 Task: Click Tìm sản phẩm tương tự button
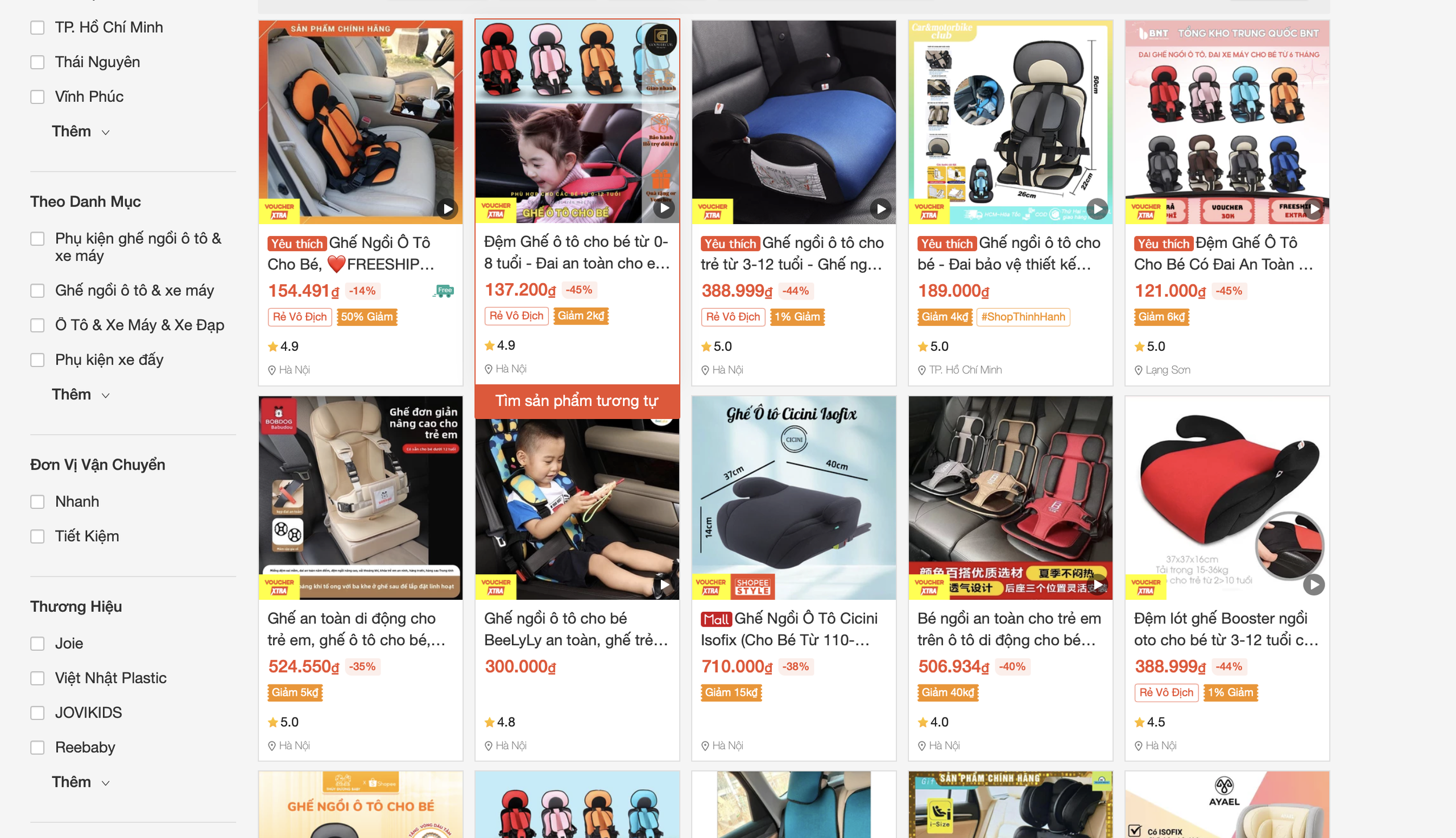click(577, 401)
